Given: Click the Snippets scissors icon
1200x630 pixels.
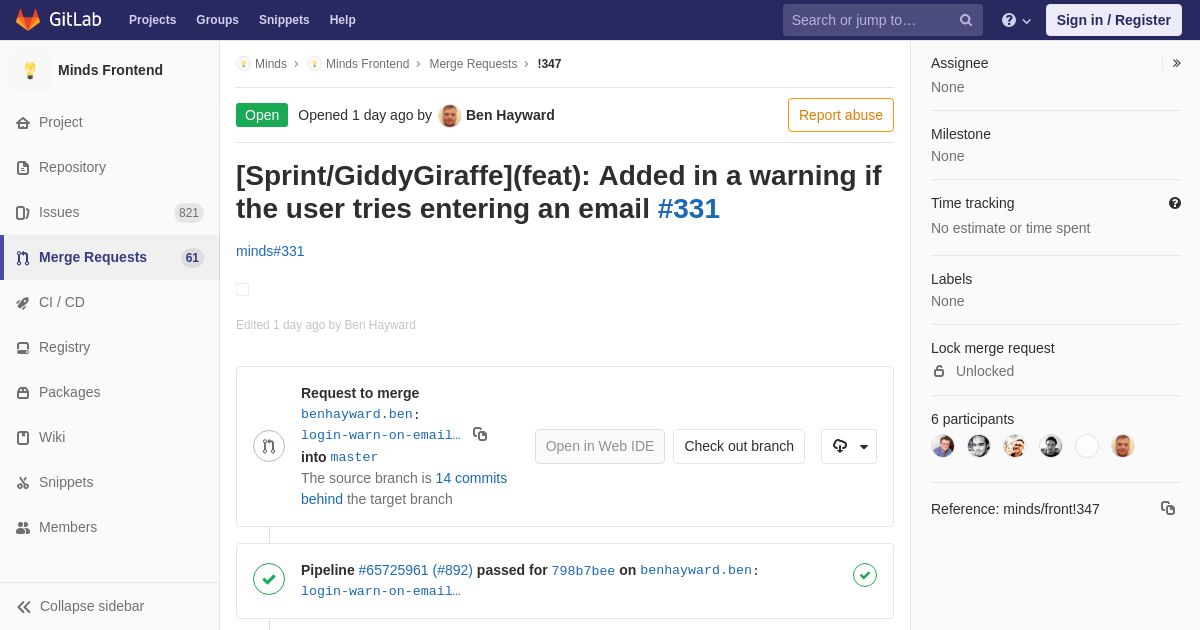Looking at the screenshot, I should click(23, 483).
